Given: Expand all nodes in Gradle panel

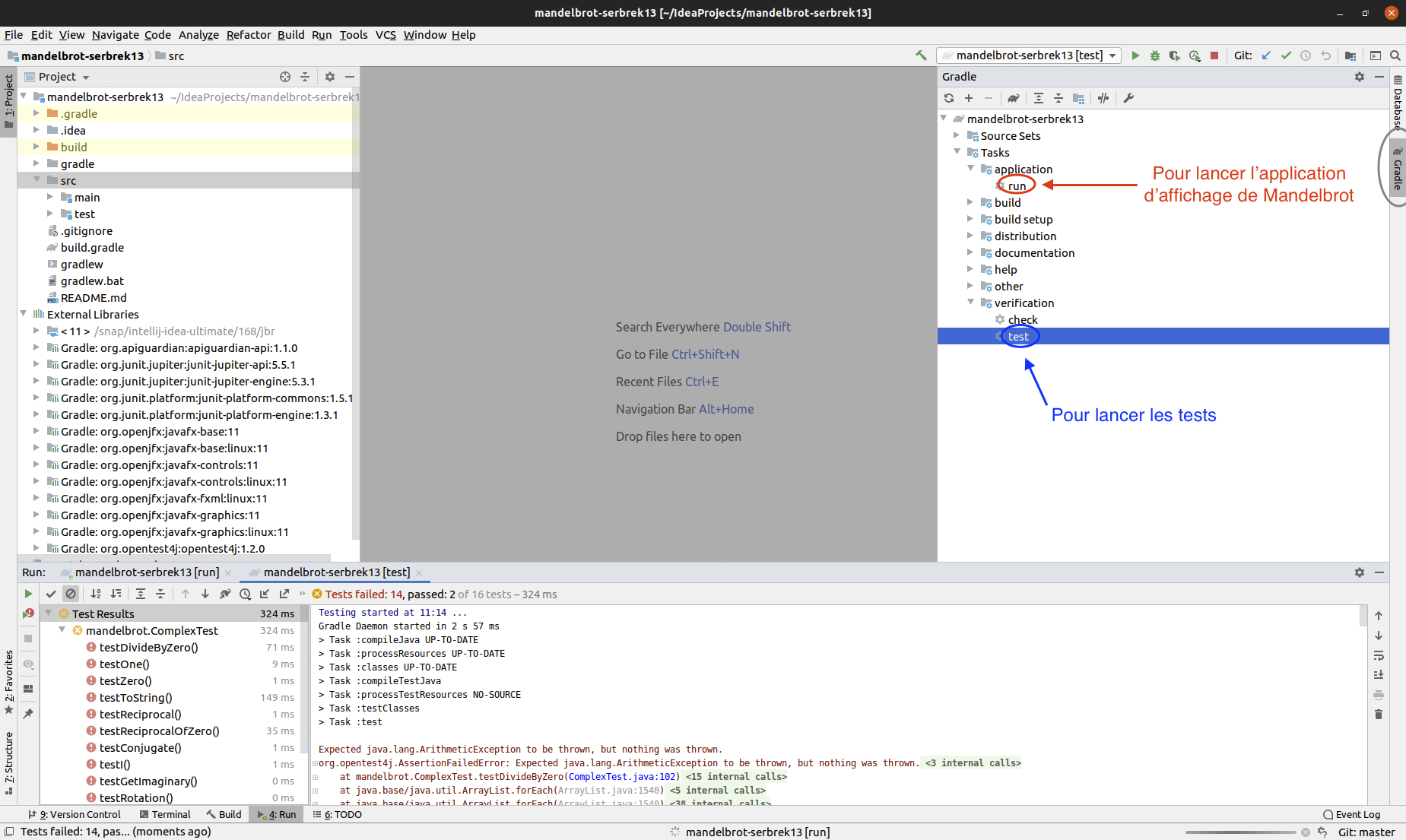Looking at the screenshot, I should pos(1039,98).
